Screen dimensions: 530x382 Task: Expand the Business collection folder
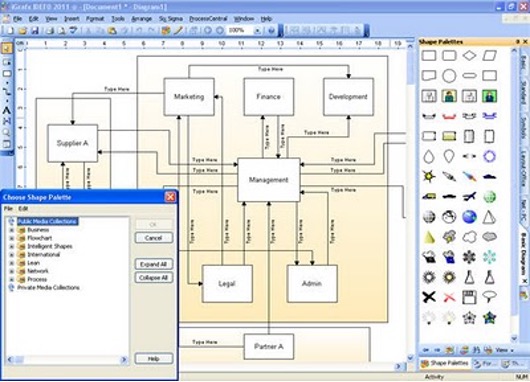(11, 230)
